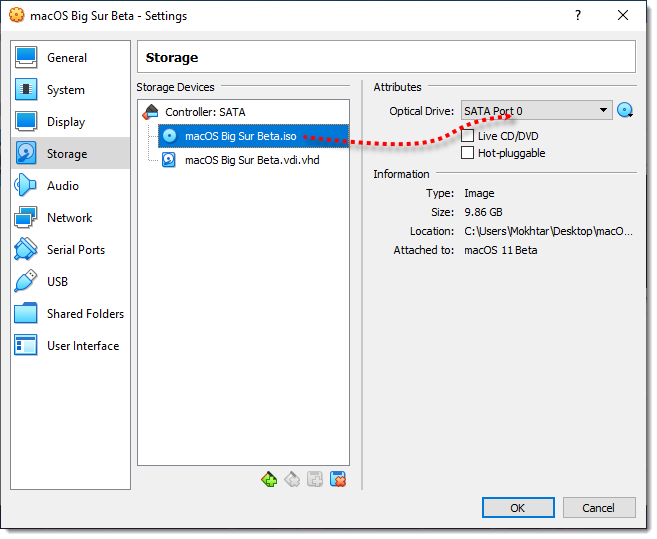
Task: Open Shared Folders settings
Action: (x=70, y=314)
